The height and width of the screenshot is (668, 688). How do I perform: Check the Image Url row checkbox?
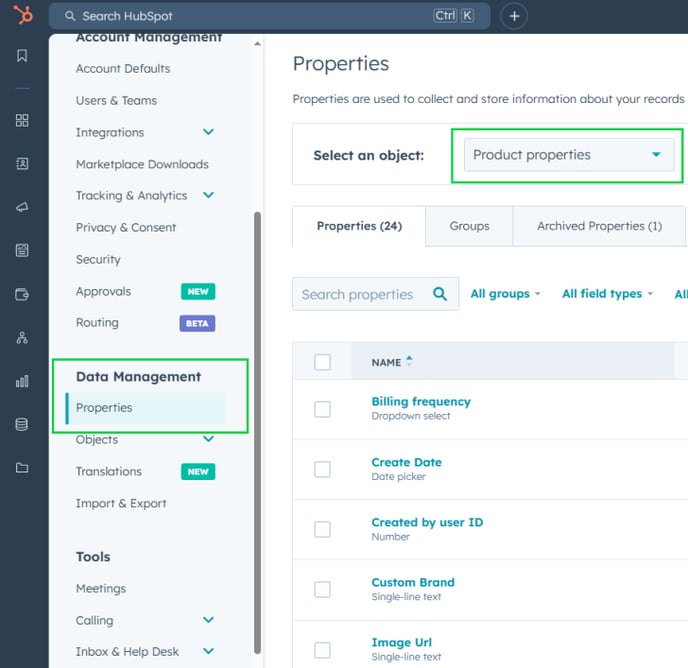322,650
